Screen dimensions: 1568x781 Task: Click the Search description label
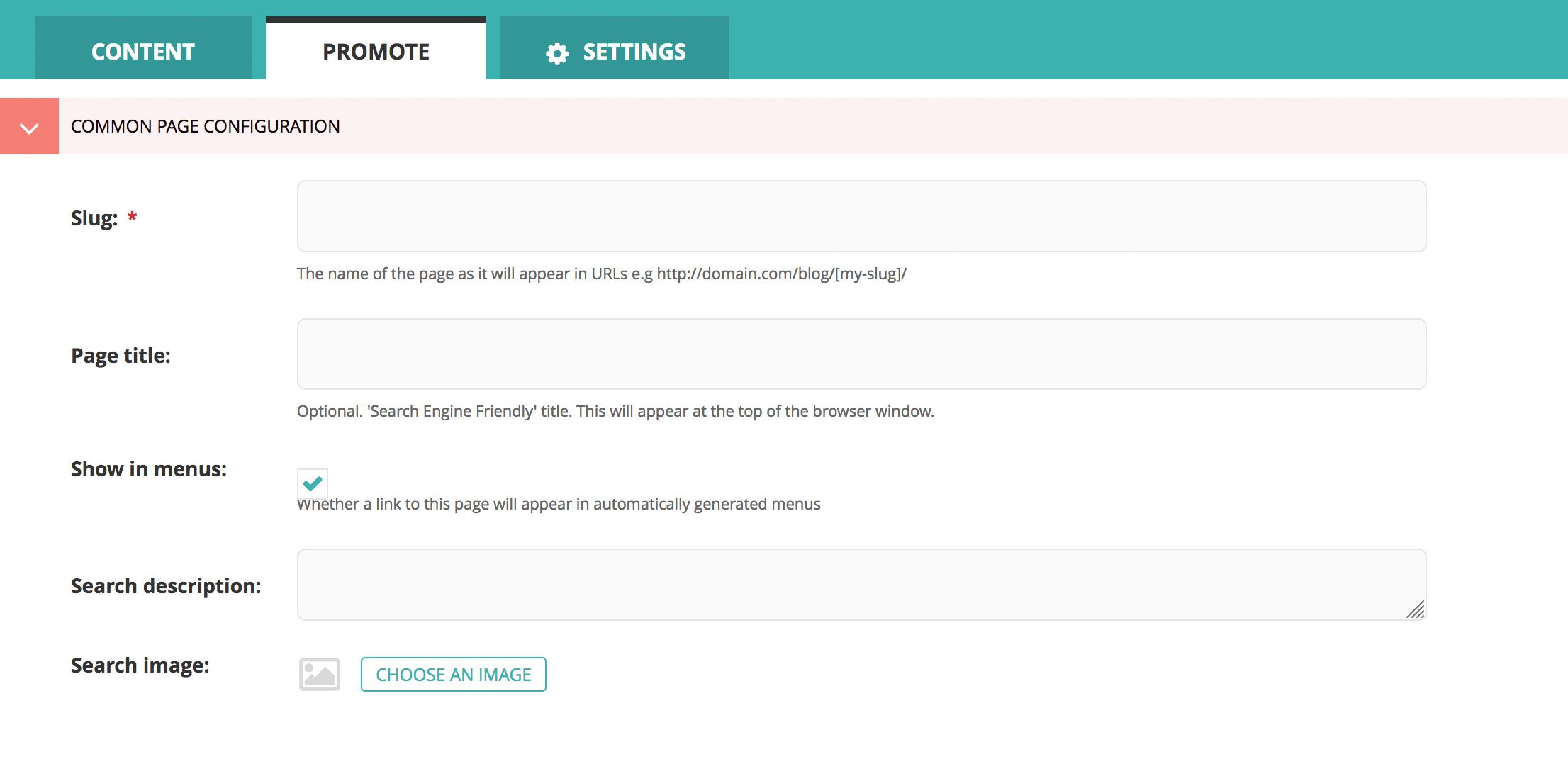pos(166,586)
